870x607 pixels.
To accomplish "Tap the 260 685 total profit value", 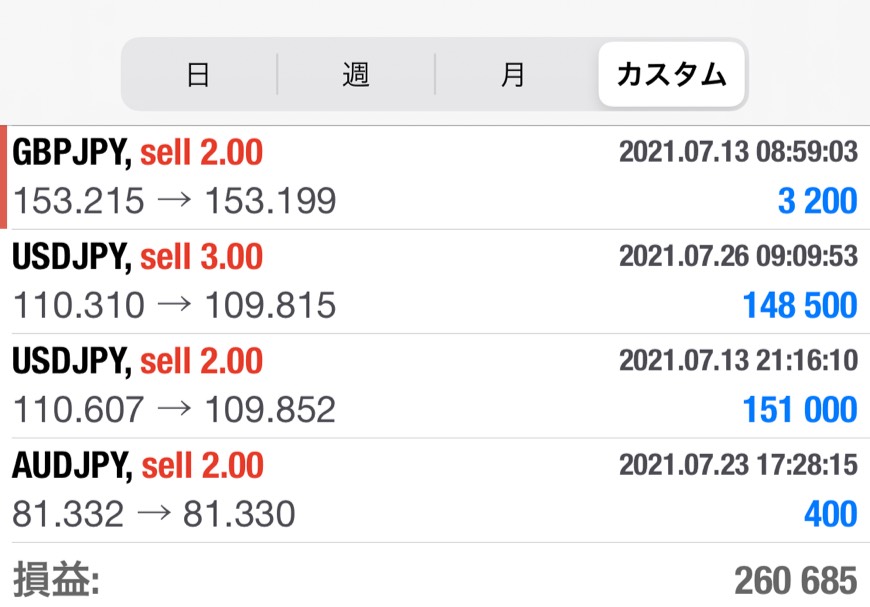I will pos(795,580).
